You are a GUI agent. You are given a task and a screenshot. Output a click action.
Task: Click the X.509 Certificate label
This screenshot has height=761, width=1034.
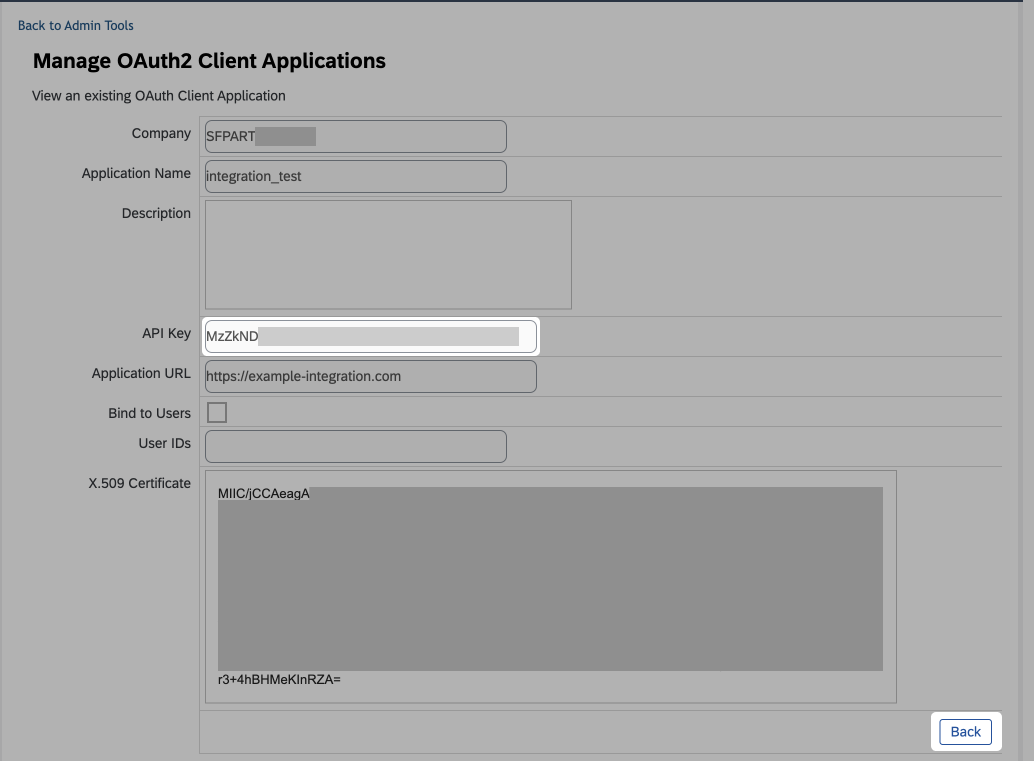(140, 483)
